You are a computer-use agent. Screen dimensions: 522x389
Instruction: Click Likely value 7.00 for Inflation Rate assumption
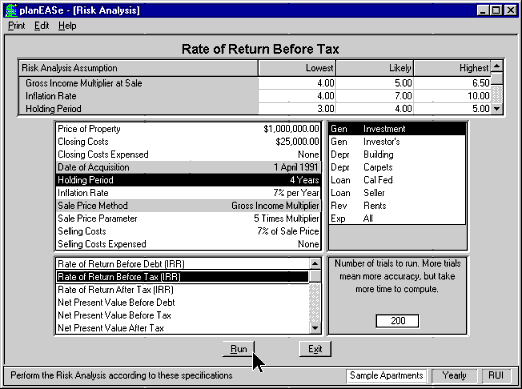pos(375,96)
